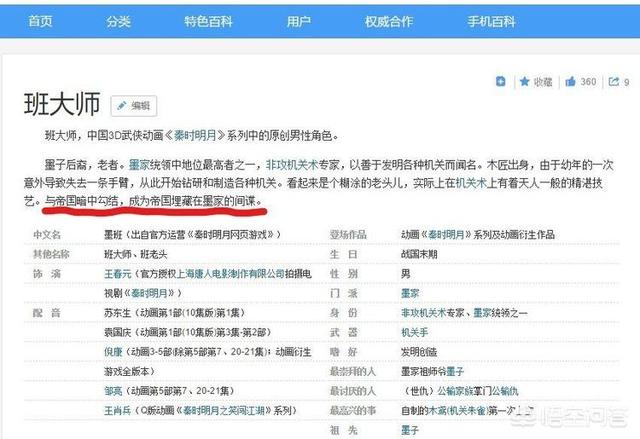Open the 非攻机关术 link in intro paragraph

[x=292, y=165]
